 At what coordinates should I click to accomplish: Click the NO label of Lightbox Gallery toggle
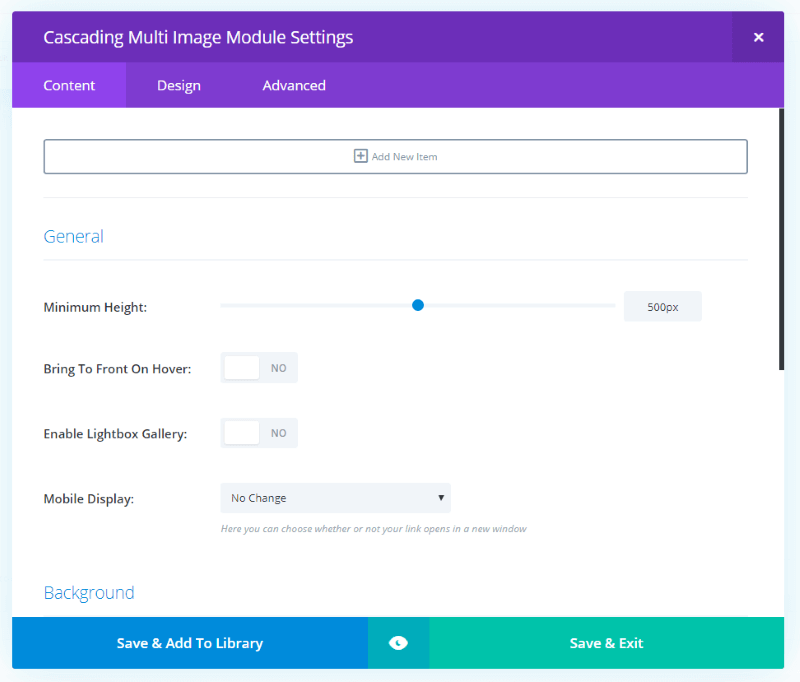pyautogui.click(x=279, y=433)
